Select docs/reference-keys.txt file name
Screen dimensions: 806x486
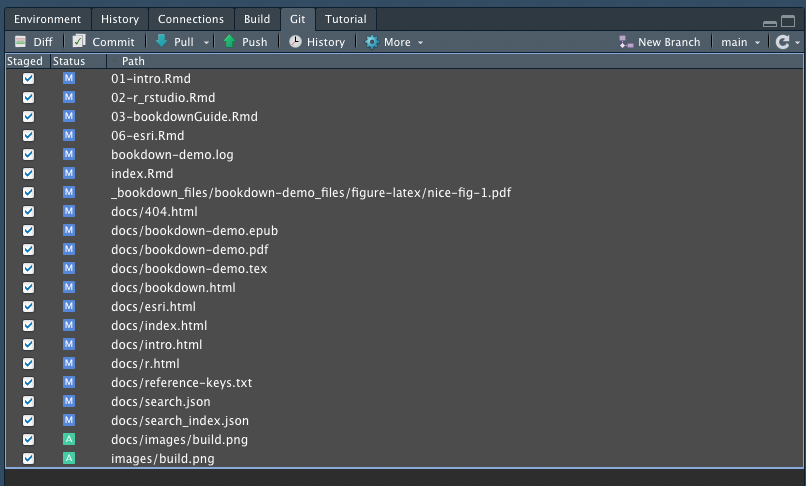pos(181,383)
